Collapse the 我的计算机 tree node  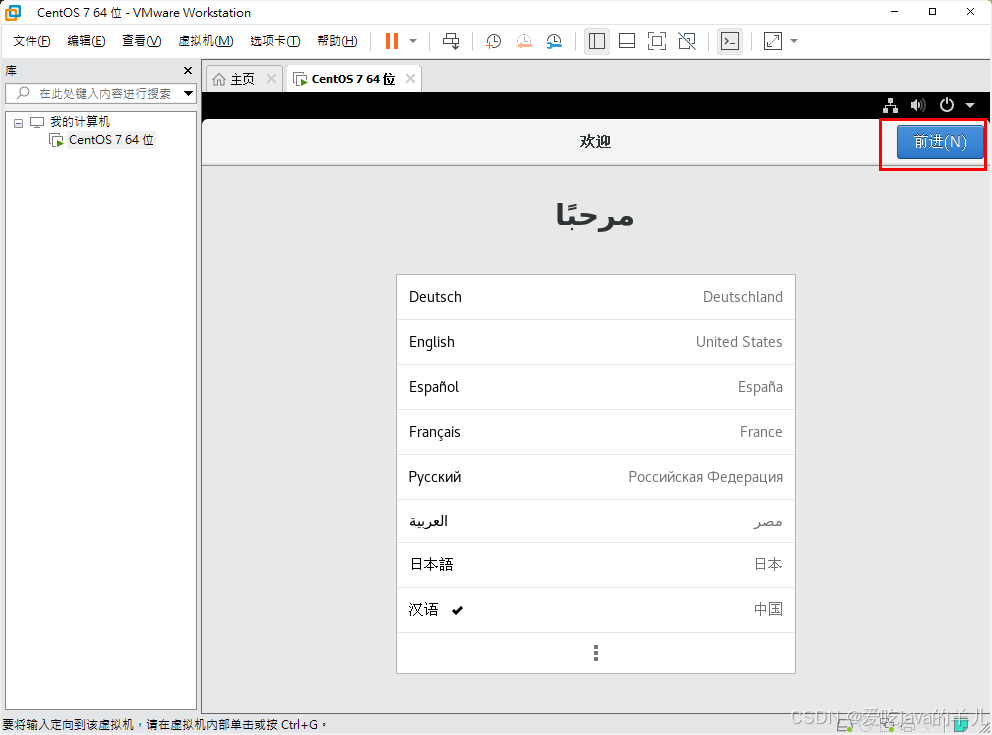click(18, 123)
